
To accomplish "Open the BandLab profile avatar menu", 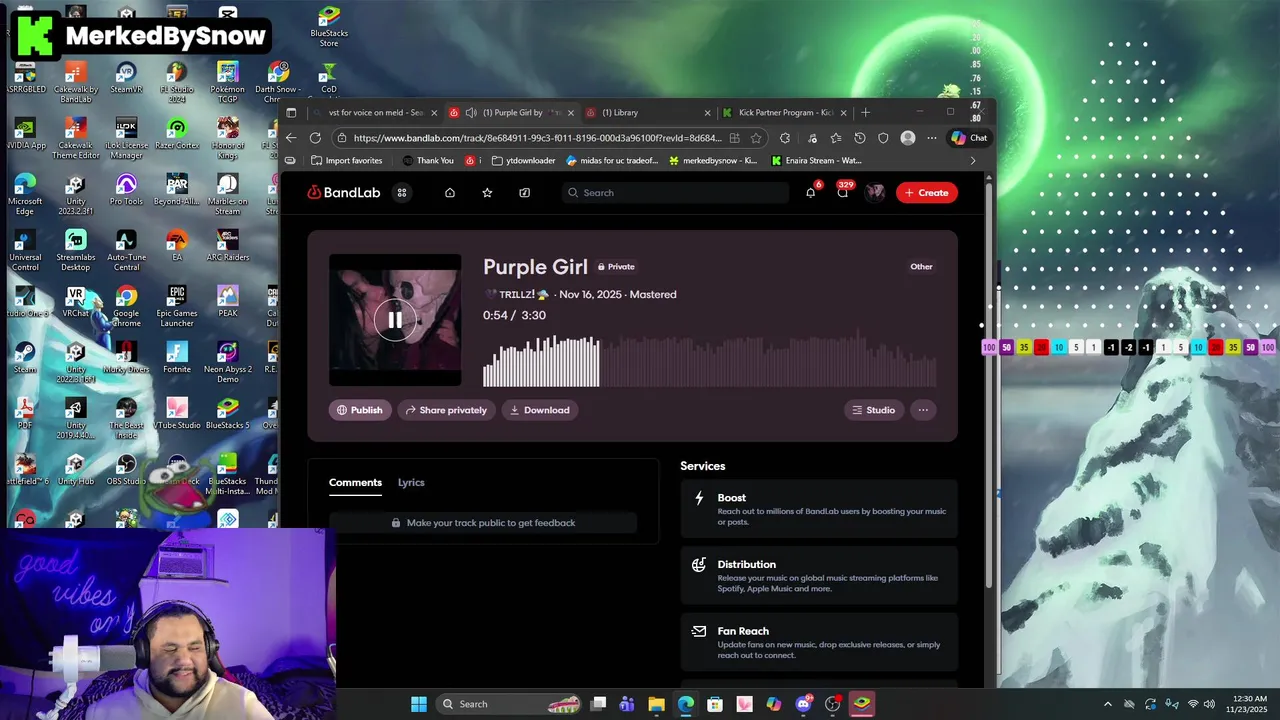I will click(875, 193).
